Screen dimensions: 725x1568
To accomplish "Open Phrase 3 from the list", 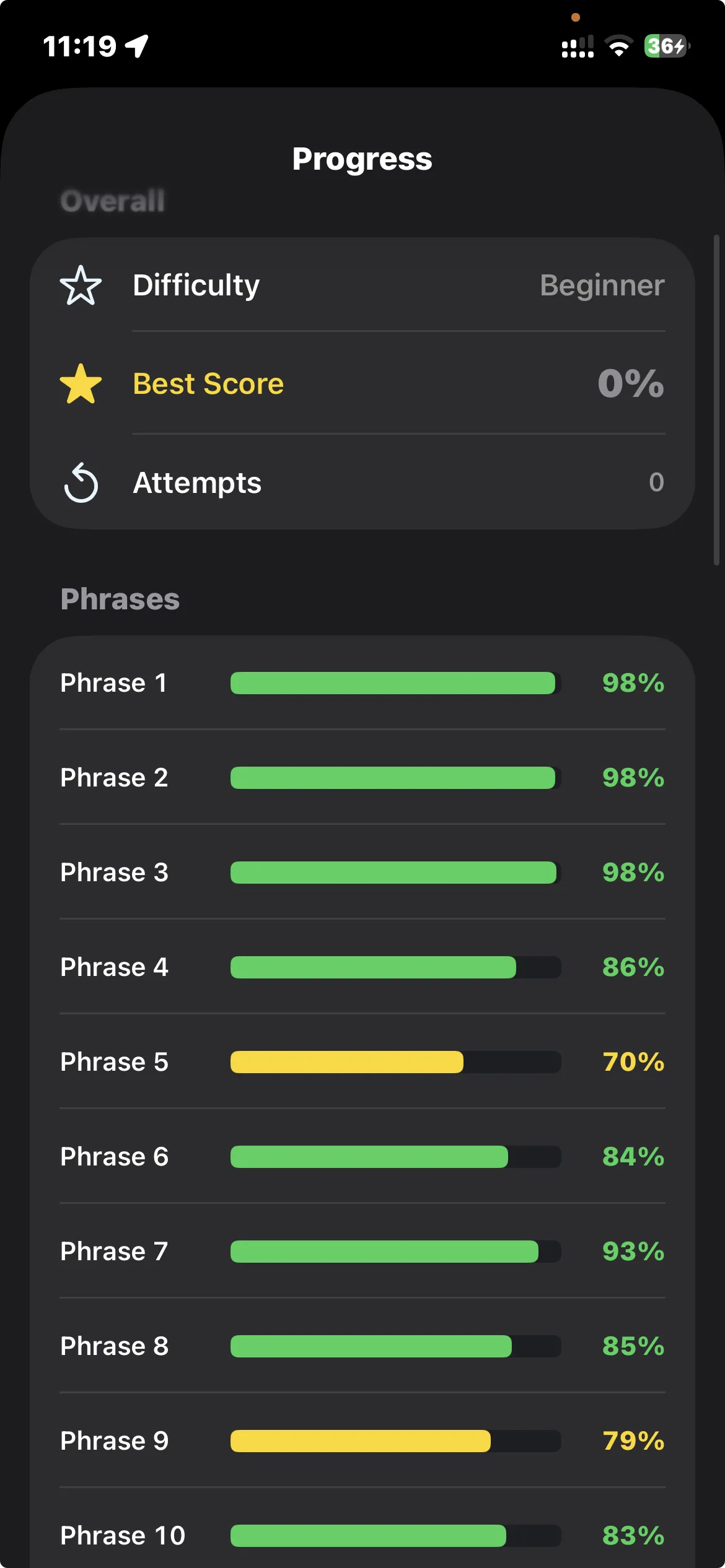I will click(114, 873).
